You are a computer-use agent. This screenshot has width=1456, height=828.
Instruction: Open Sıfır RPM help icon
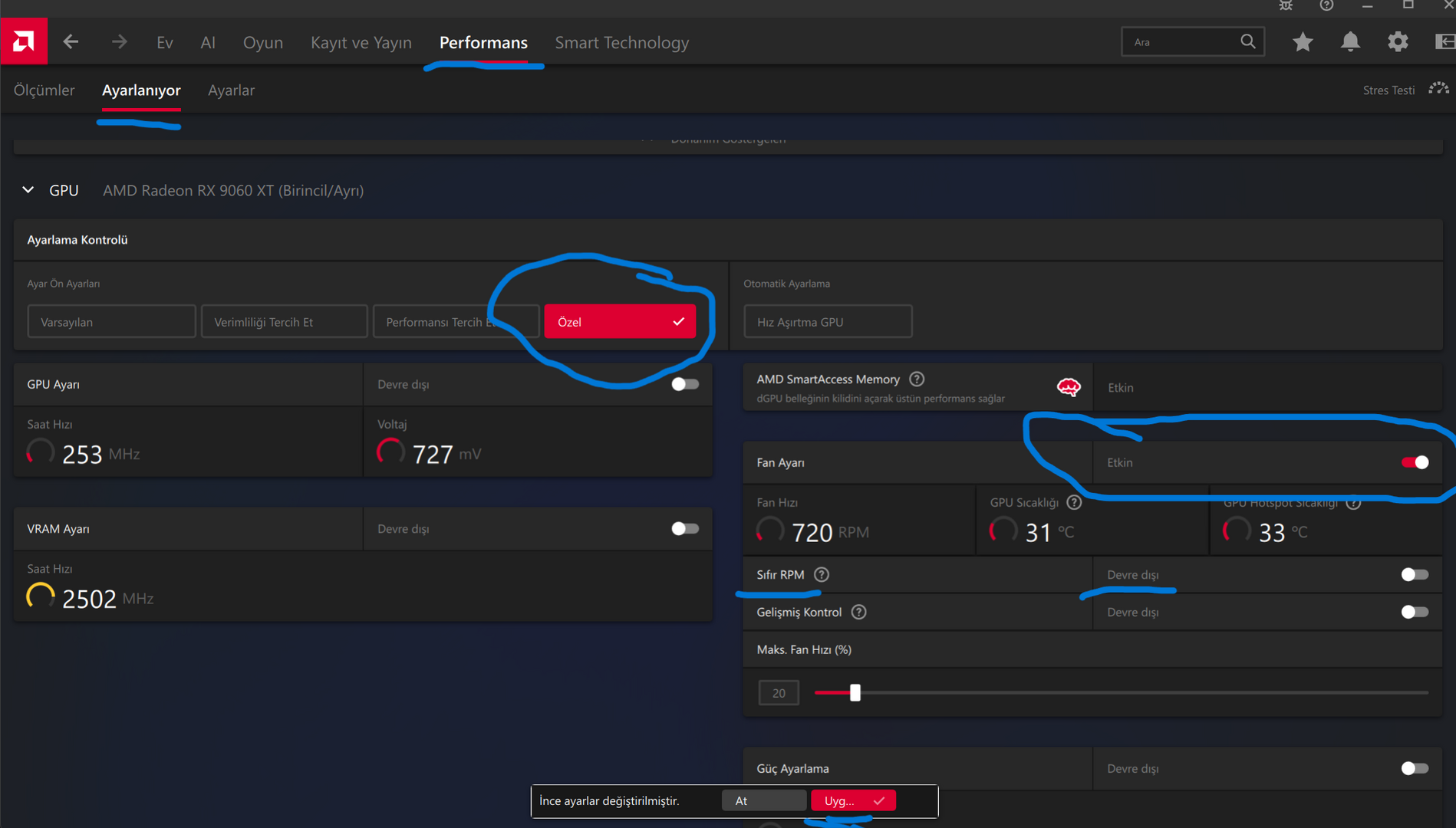[822, 574]
